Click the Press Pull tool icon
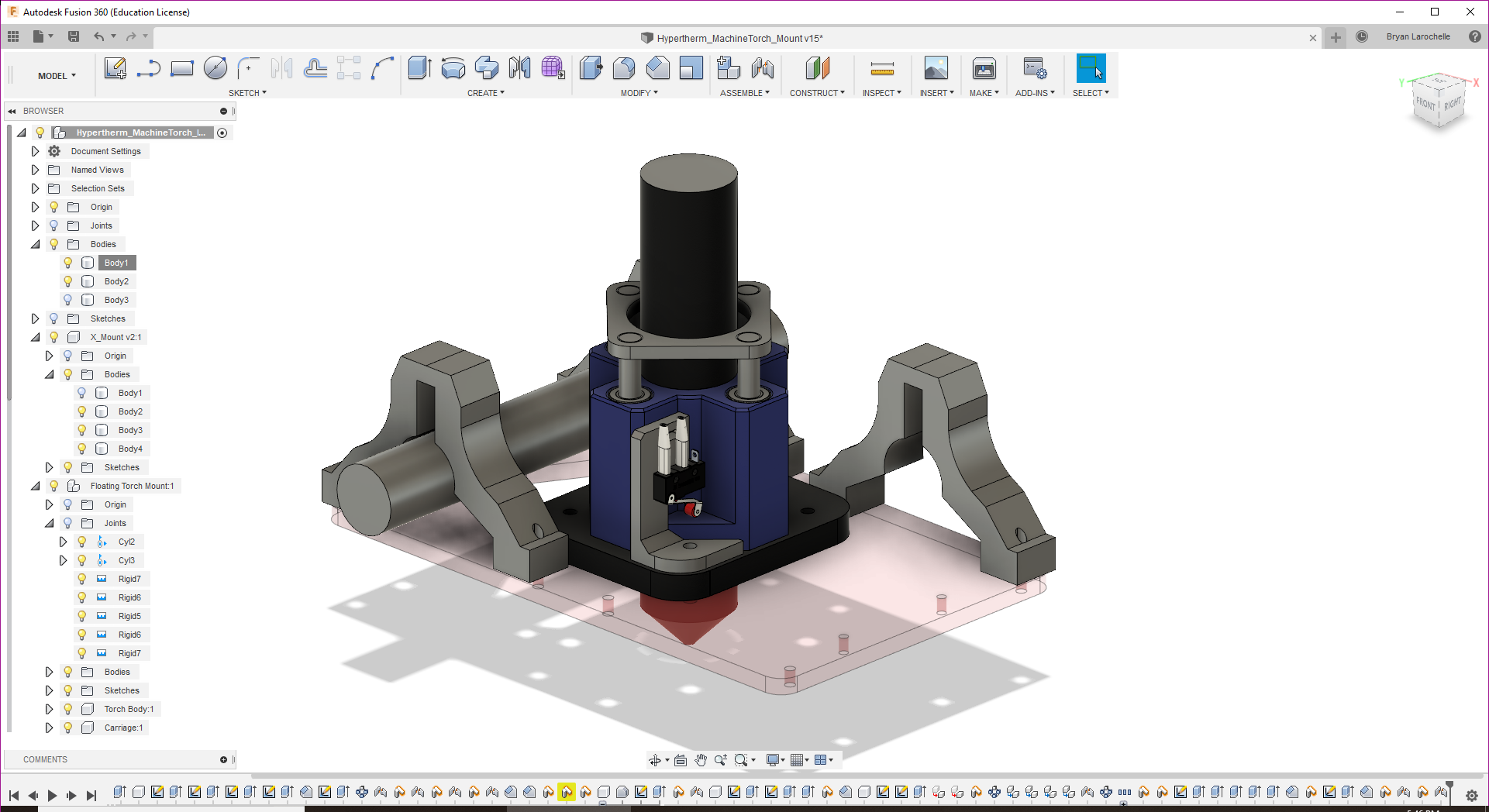1489x812 pixels. coord(591,68)
